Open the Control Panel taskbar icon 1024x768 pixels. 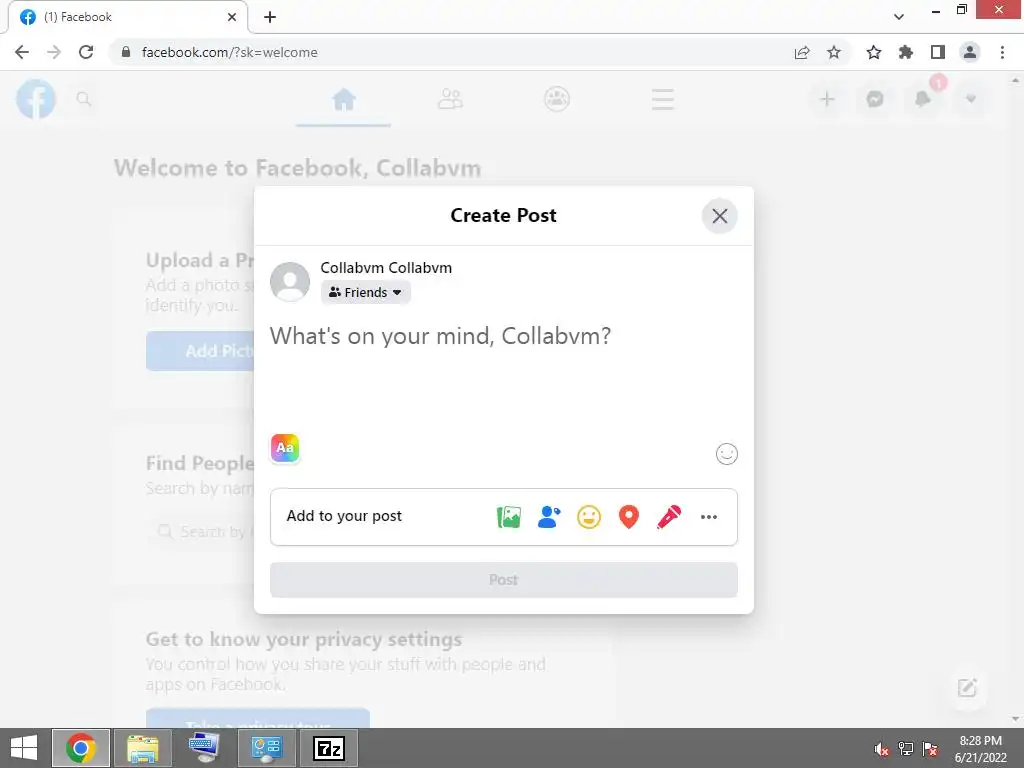266,748
